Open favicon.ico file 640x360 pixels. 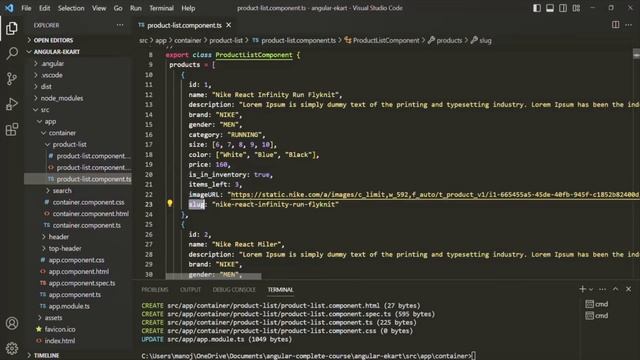(x=60, y=329)
